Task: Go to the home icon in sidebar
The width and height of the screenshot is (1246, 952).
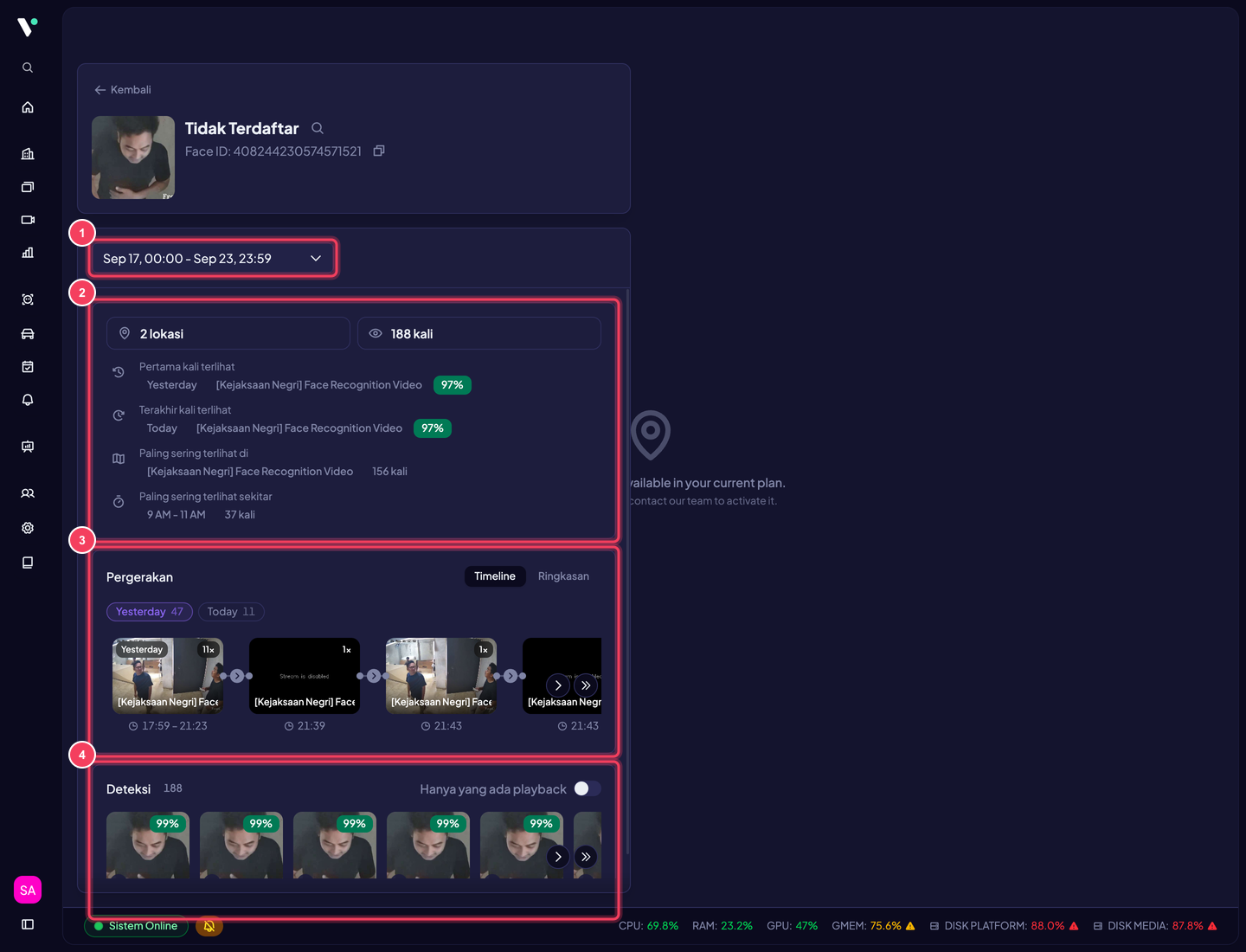Action: 28,107
